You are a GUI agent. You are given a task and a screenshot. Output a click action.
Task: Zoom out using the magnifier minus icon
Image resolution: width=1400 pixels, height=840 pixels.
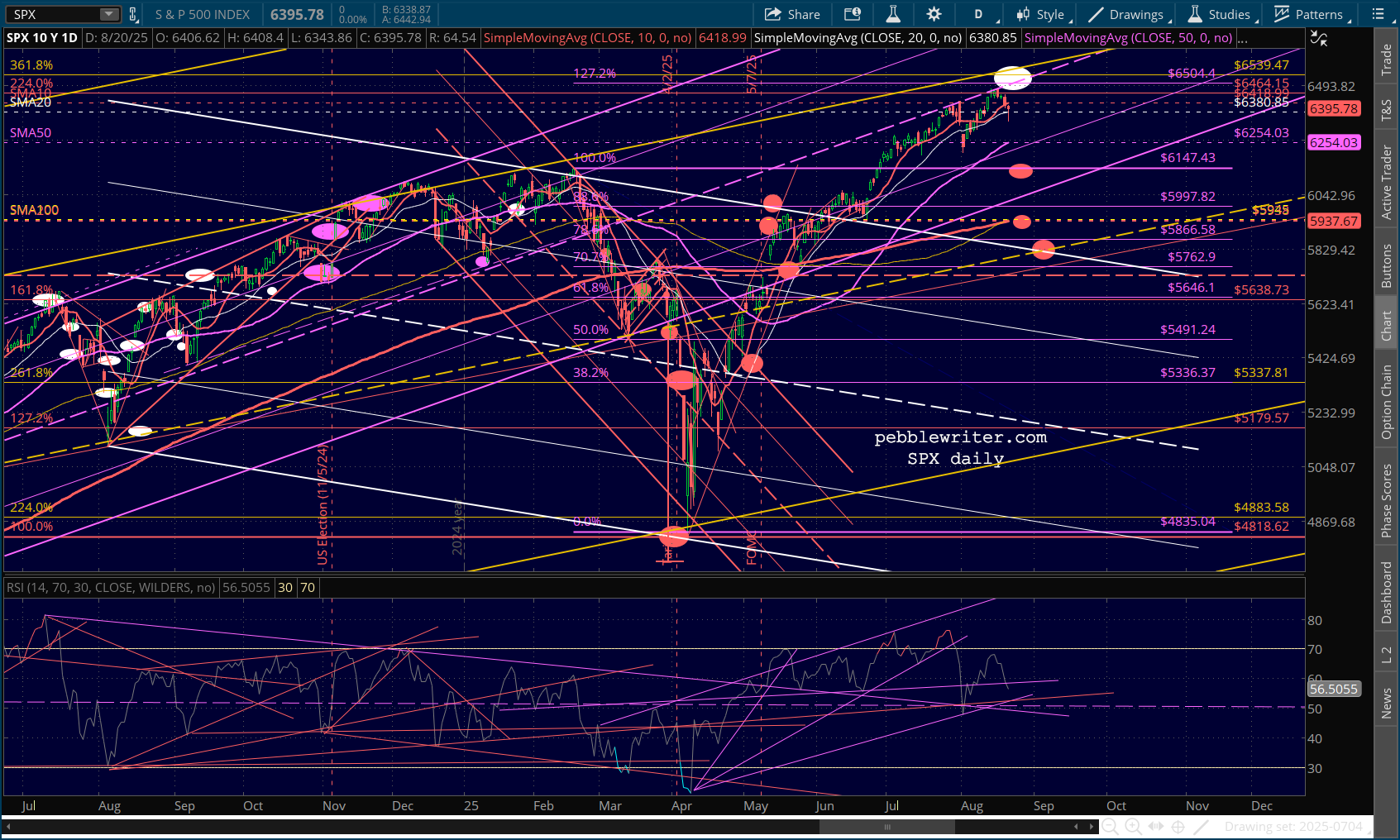(1110, 826)
